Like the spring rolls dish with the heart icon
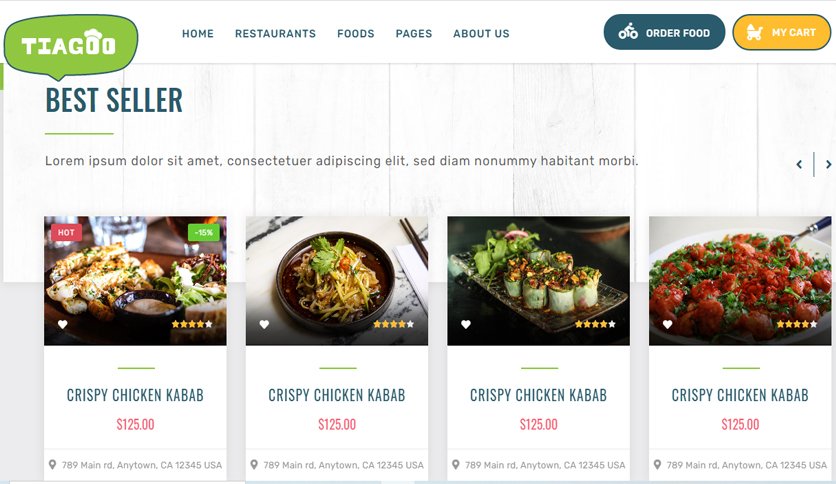 click(x=465, y=324)
